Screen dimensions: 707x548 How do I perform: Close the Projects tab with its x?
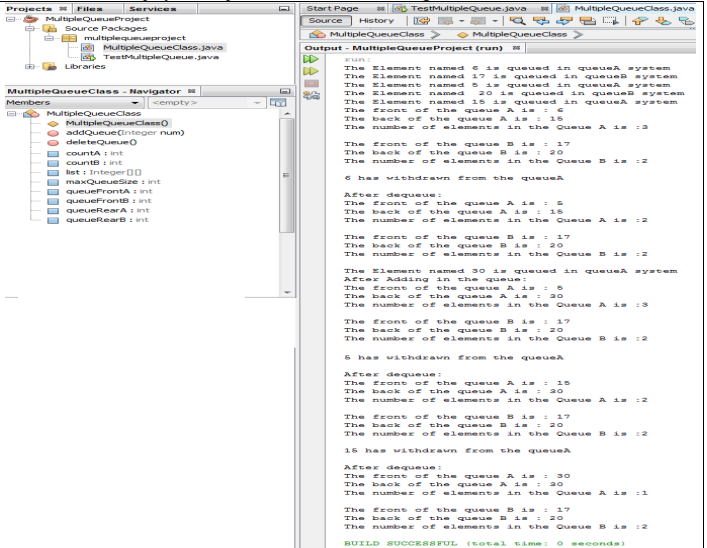coord(63,9)
